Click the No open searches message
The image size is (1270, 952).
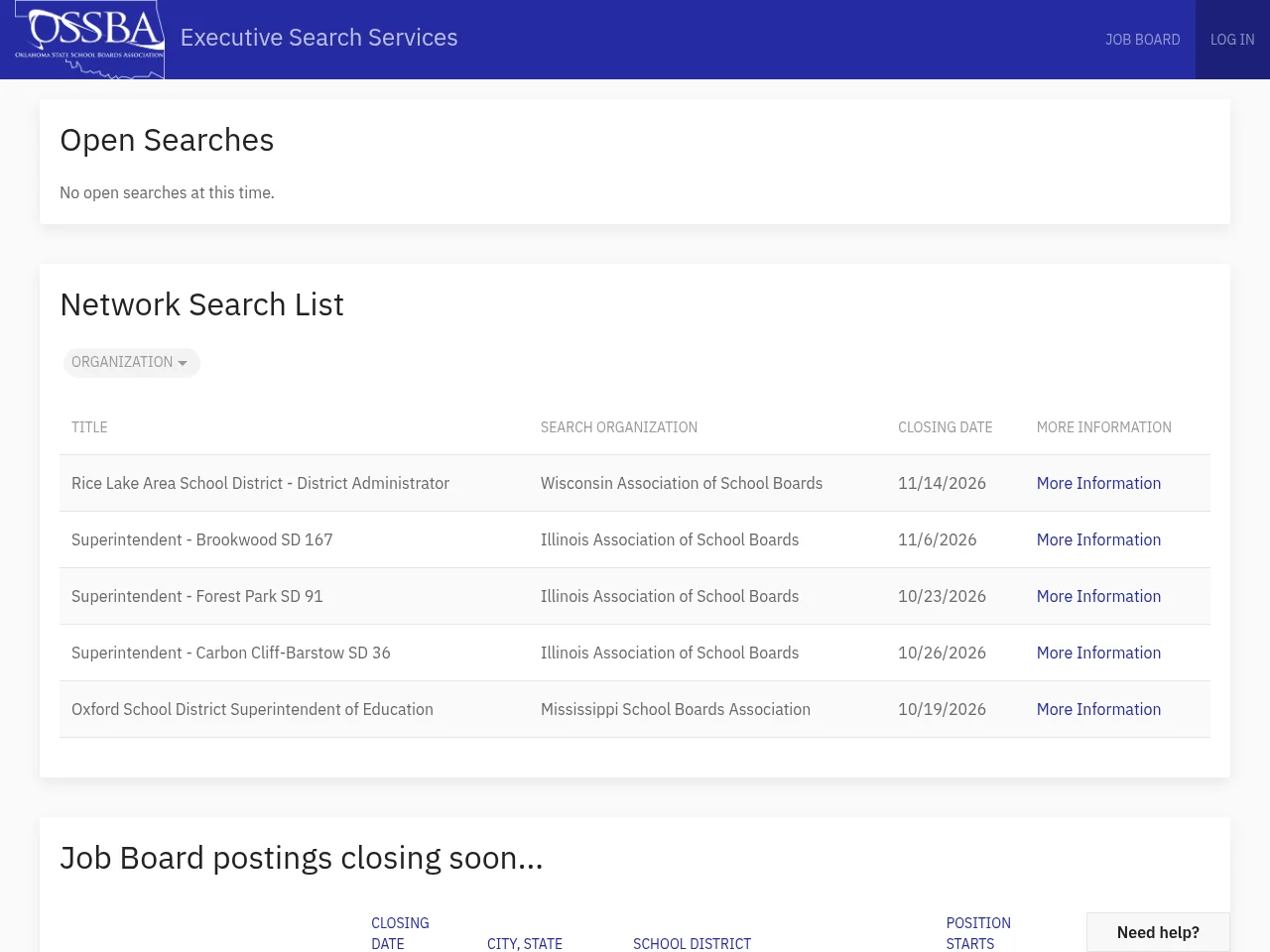pos(167,192)
